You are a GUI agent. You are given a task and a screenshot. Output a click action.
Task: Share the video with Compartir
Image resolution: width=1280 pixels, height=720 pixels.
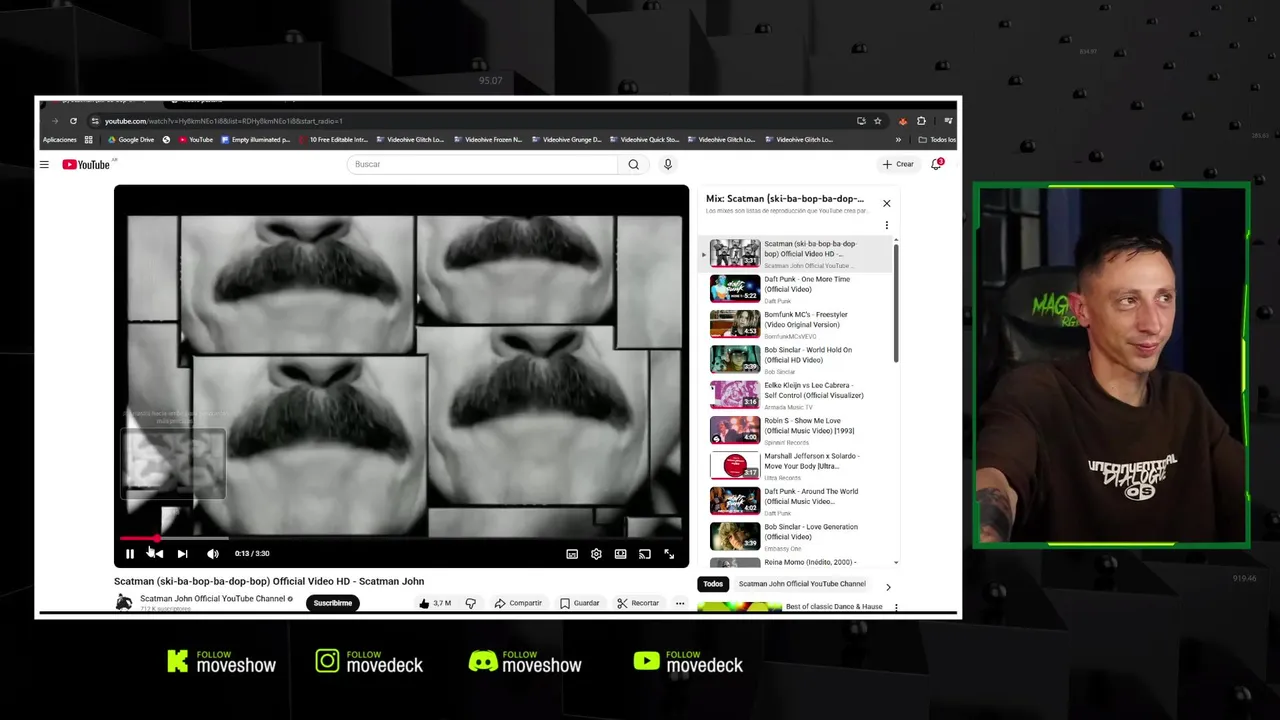point(518,603)
